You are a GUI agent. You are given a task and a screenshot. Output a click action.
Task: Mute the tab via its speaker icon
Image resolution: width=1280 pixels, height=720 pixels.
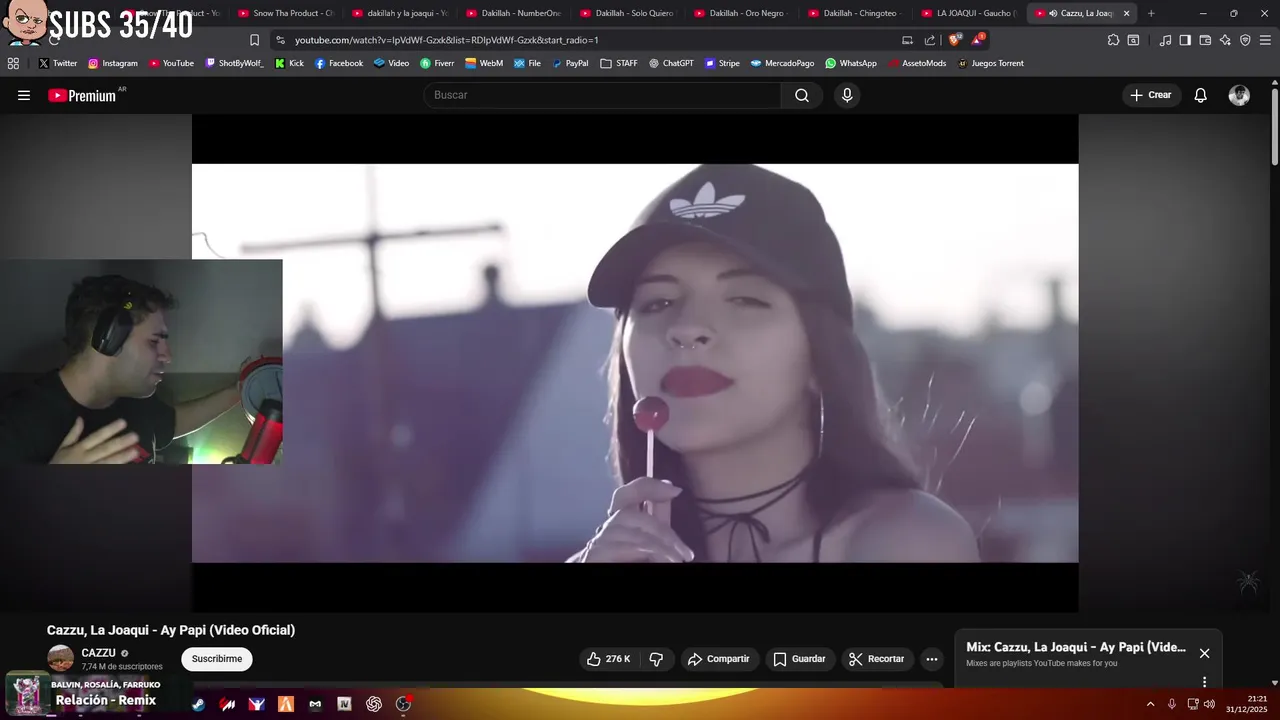point(1053,13)
